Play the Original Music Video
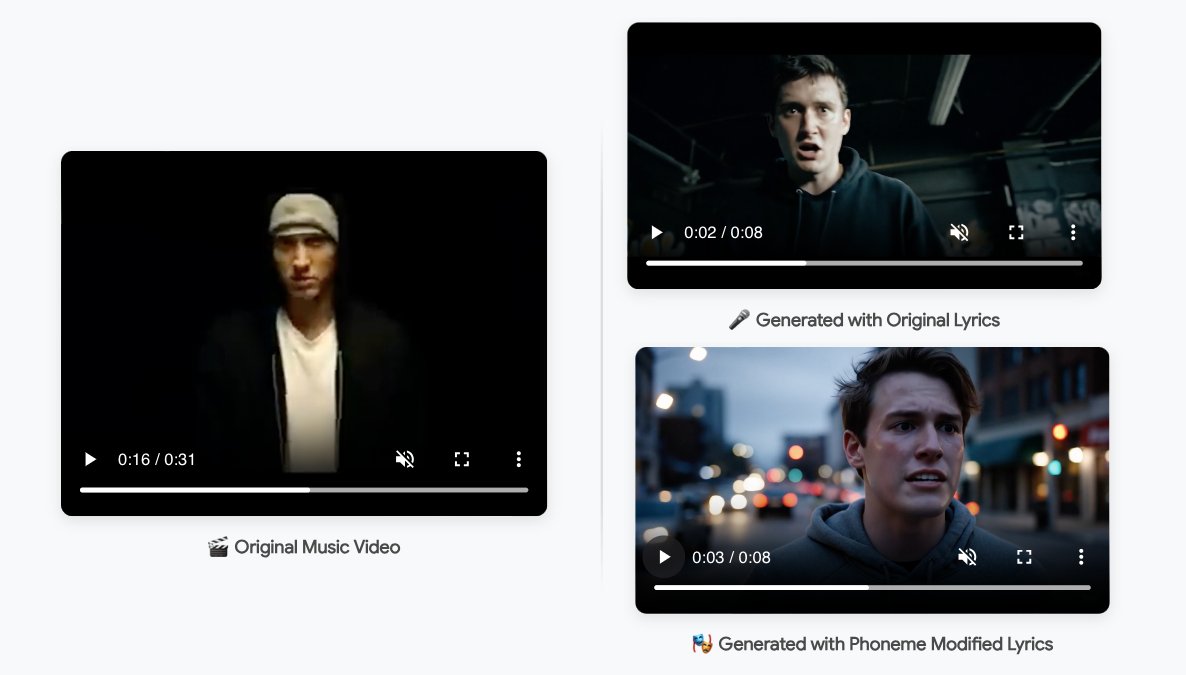The height and width of the screenshot is (675, 1186). (90, 459)
